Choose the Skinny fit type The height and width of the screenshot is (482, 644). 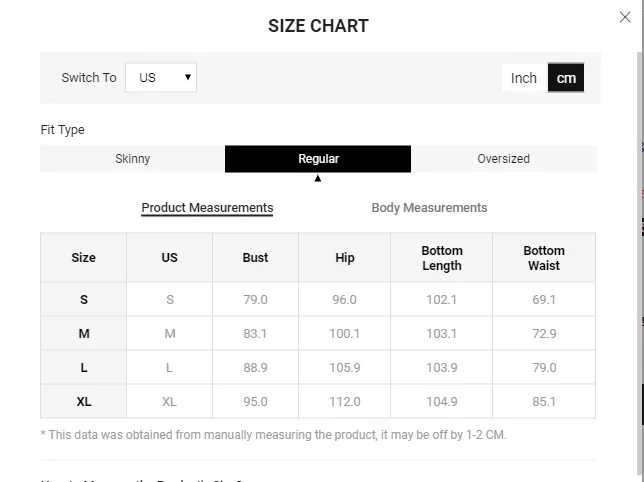click(132, 159)
